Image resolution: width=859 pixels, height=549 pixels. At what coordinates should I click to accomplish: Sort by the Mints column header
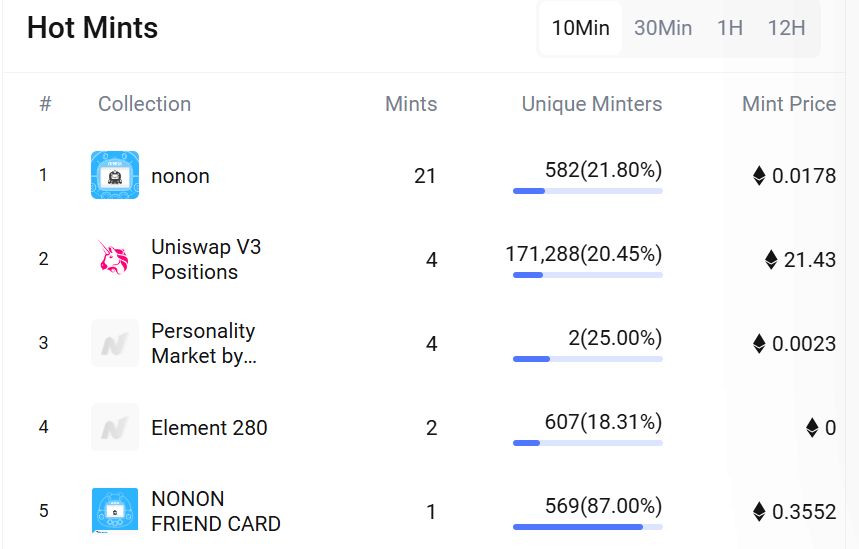click(411, 104)
